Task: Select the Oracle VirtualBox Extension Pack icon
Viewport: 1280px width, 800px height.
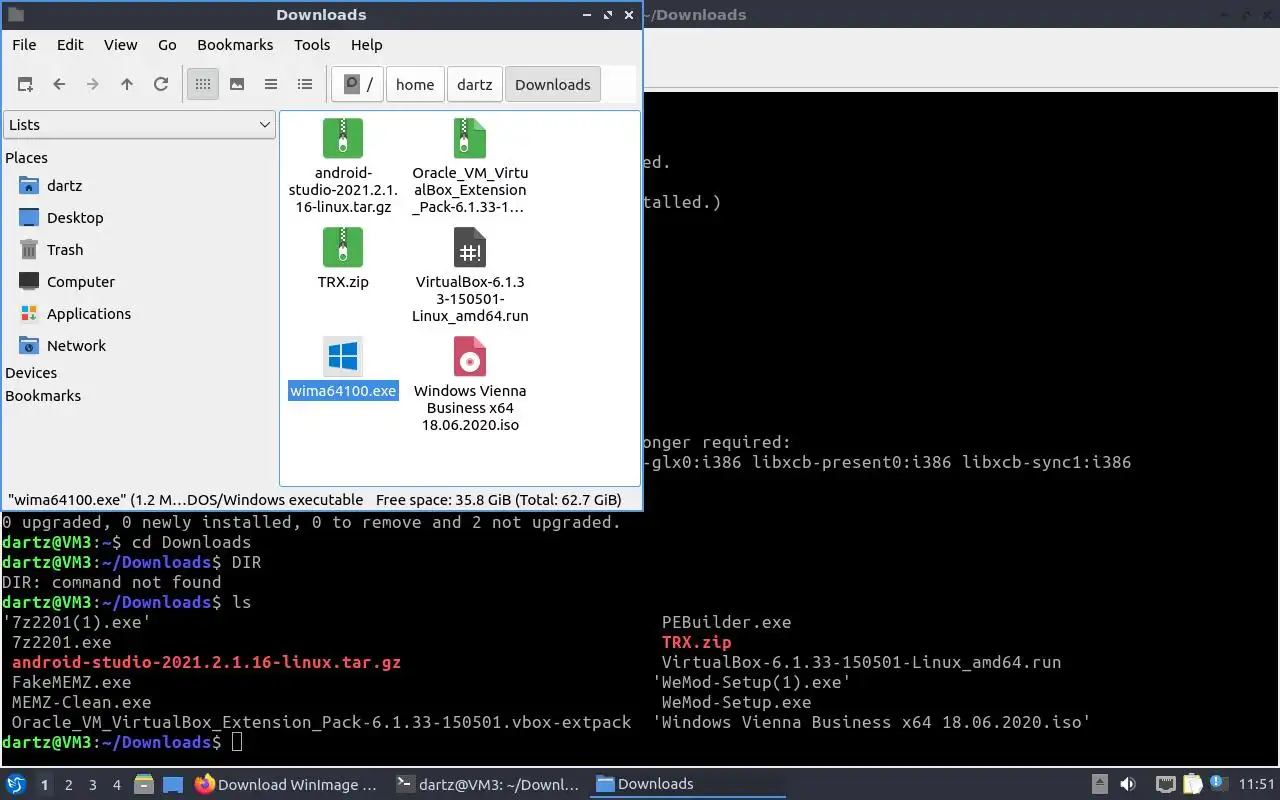Action: (470, 138)
